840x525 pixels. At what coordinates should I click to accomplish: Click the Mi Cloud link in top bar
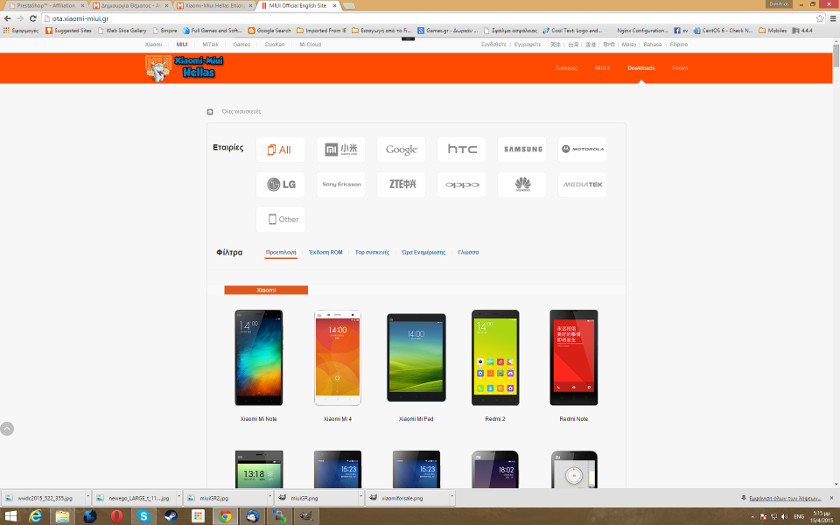pyautogui.click(x=310, y=44)
